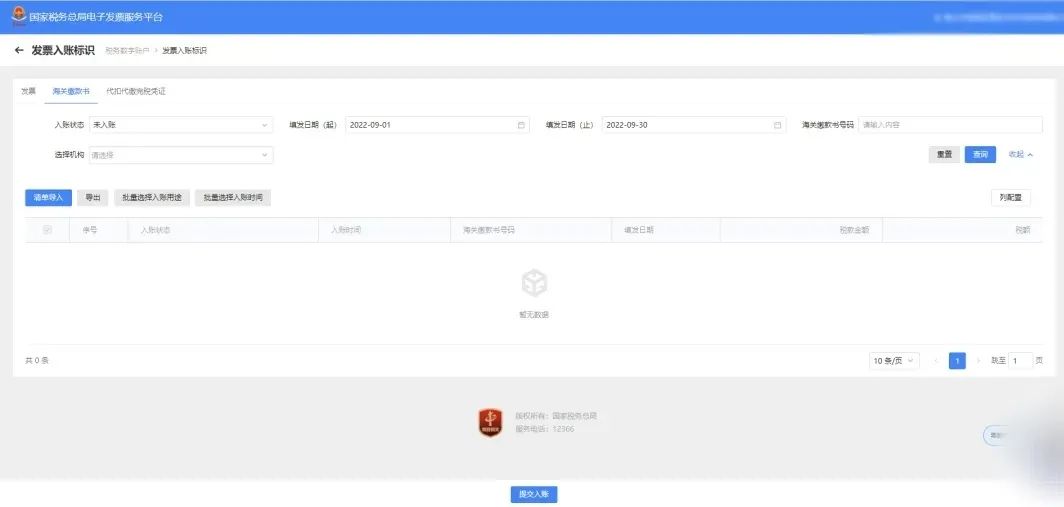The height and width of the screenshot is (507, 1064).
Task: Click the empty-data box icon in table
Action: pos(534,283)
